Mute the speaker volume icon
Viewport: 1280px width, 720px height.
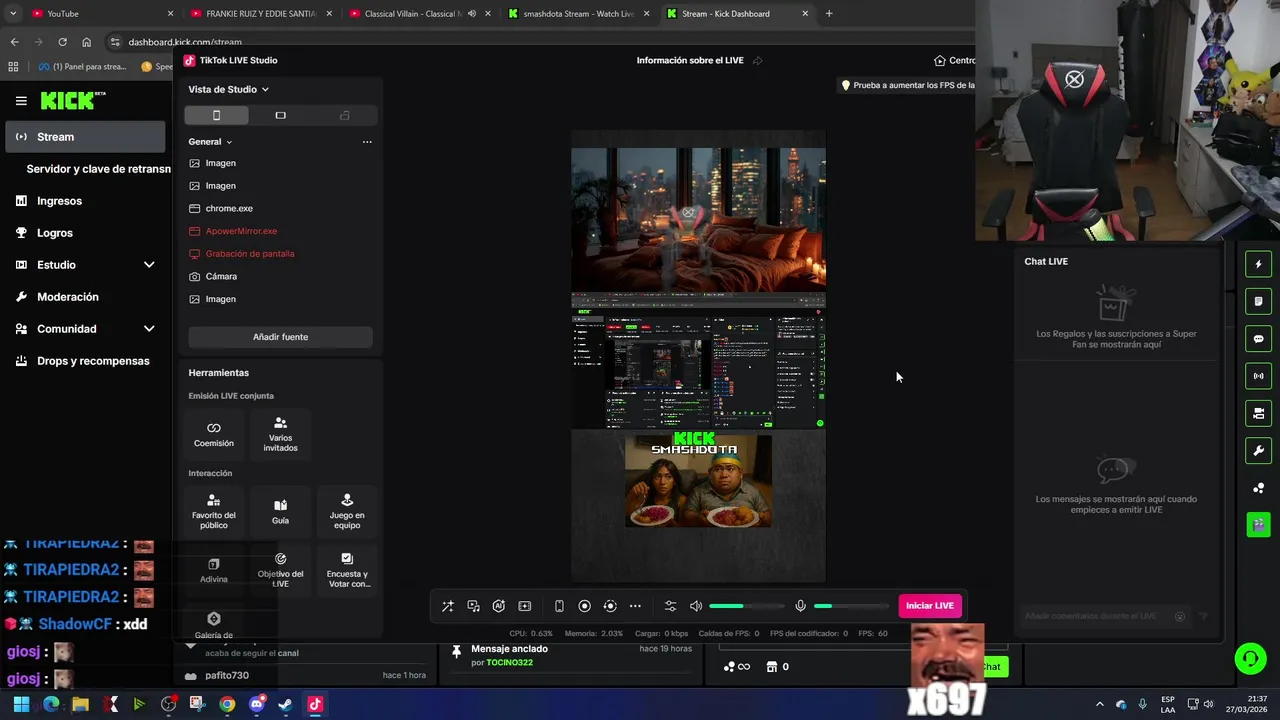pos(696,606)
